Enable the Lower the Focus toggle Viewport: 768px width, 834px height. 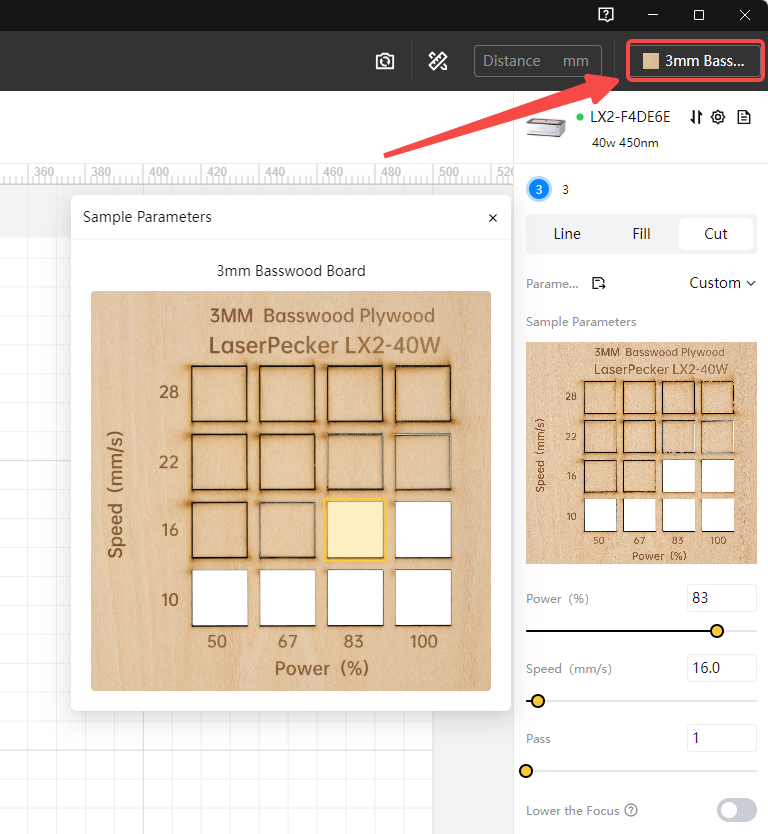pos(736,810)
